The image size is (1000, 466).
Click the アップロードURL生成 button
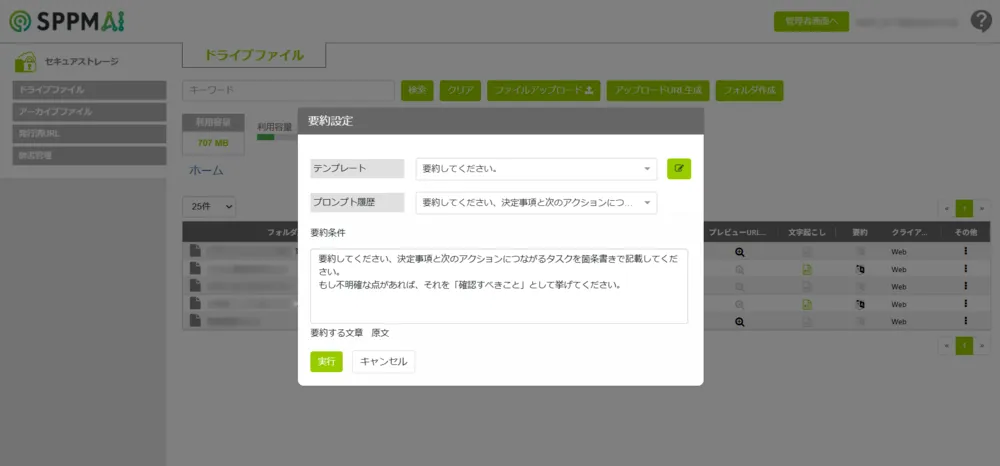pos(658,91)
